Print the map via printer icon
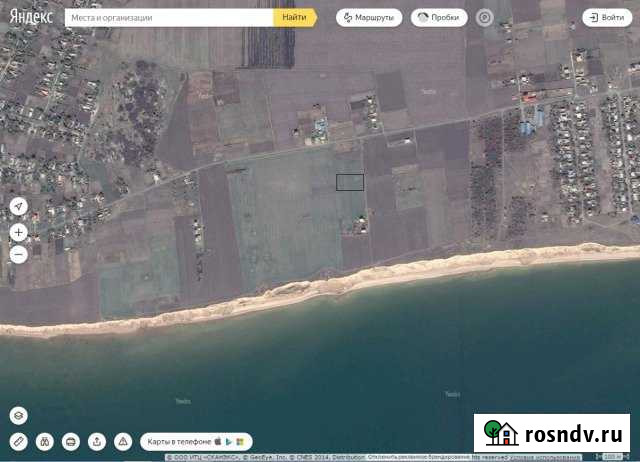This screenshot has height=462, width=640. click(x=71, y=441)
